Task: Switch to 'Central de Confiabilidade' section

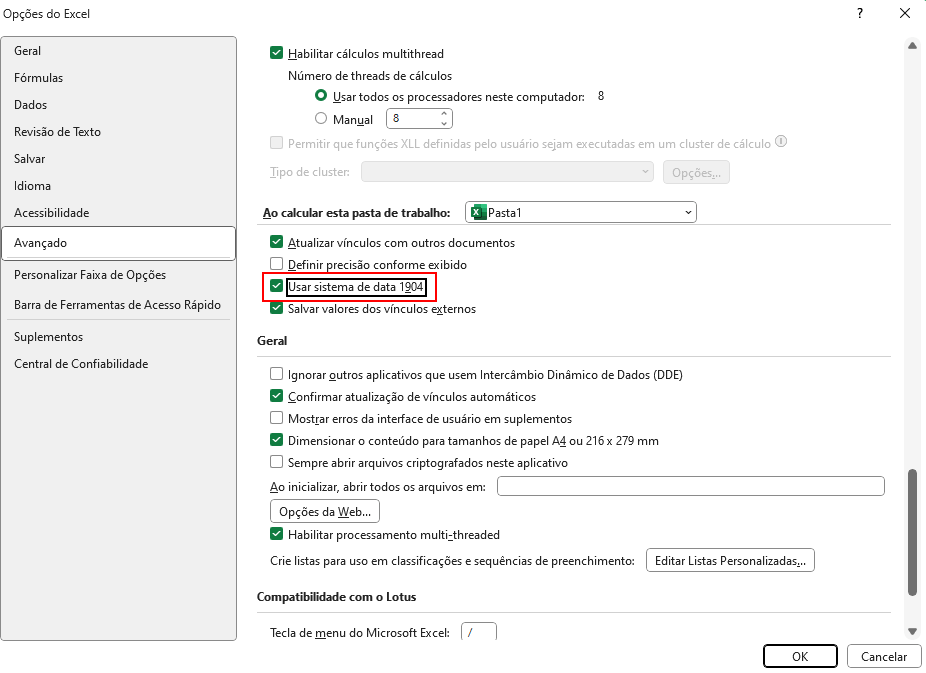Action: [x=81, y=364]
